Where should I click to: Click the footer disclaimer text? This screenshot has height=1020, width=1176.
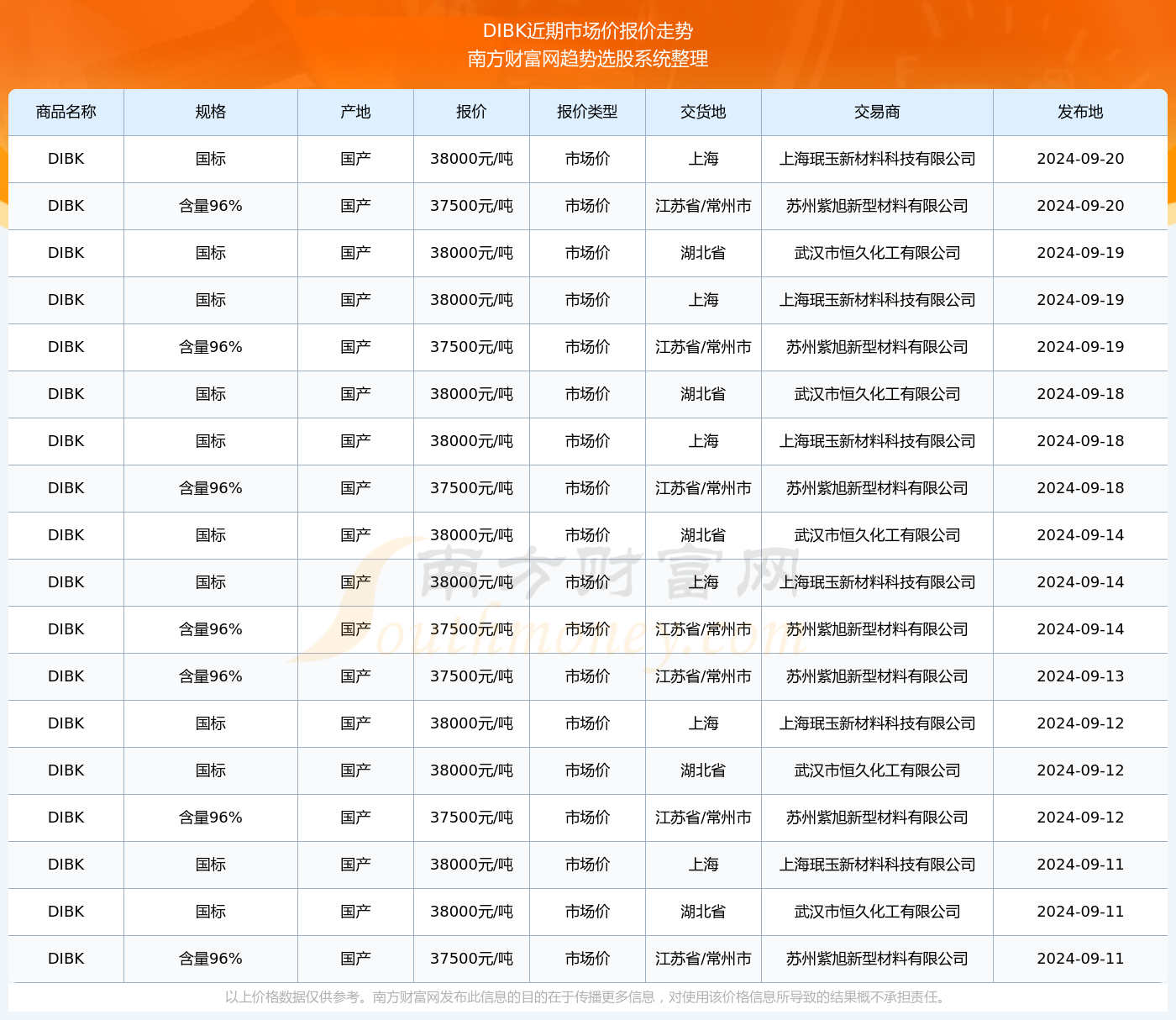(588, 997)
